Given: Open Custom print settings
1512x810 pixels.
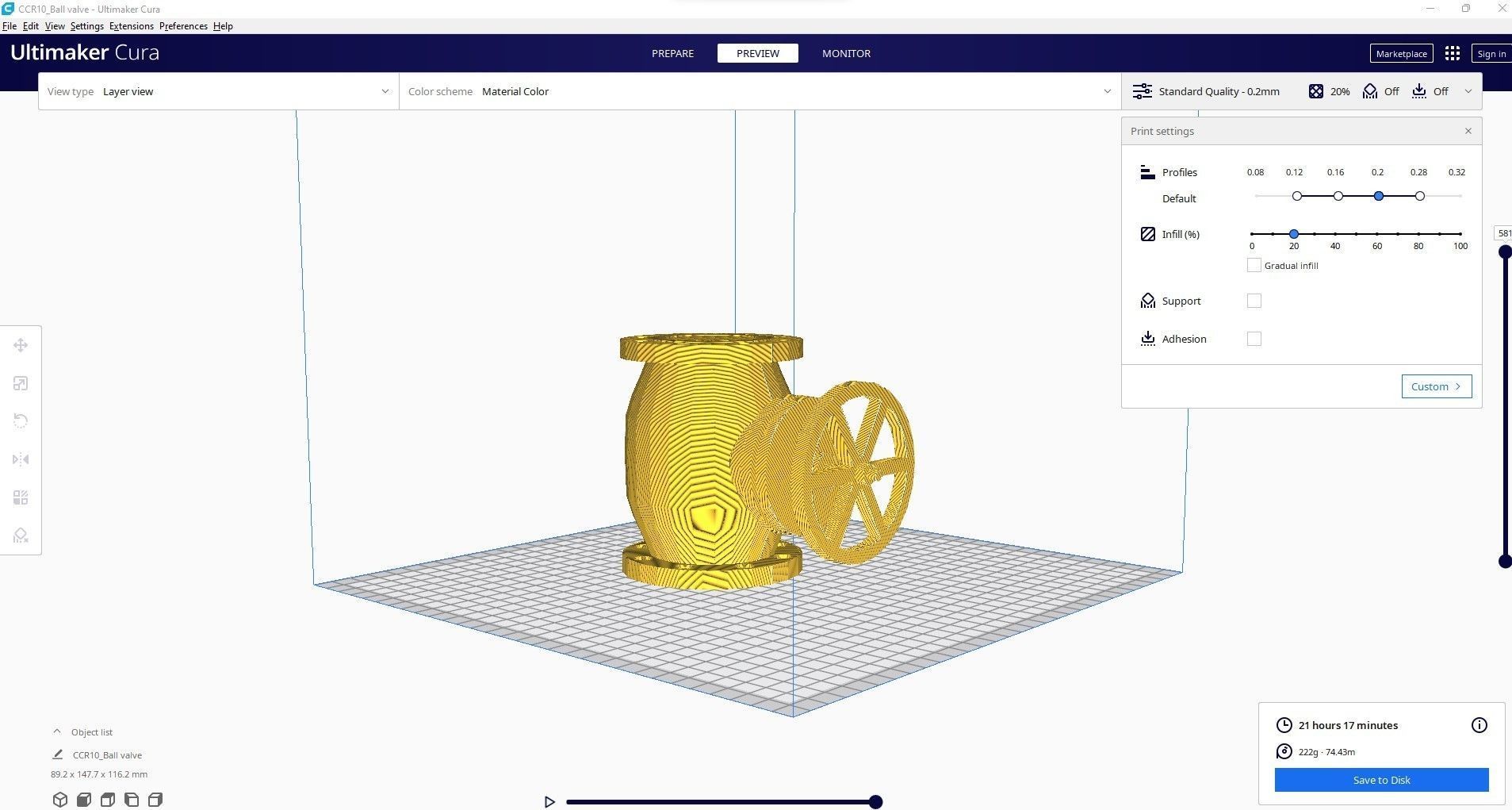Looking at the screenshot, I should [x=1435, y=386].
